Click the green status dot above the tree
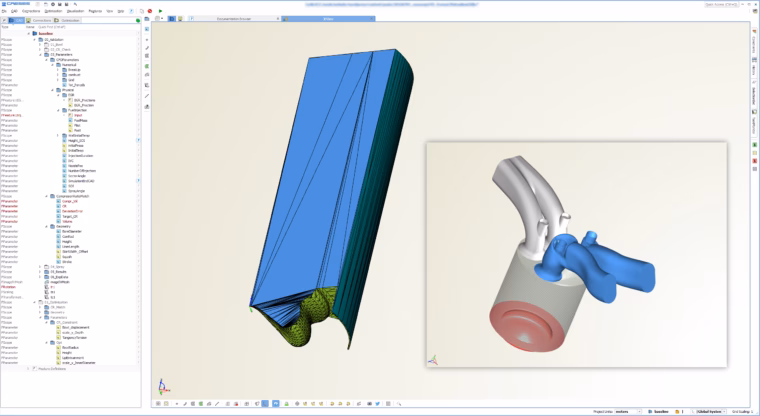The height and width of the screenshot is (416, 760). pyautogui.click(x=138, y=20)
